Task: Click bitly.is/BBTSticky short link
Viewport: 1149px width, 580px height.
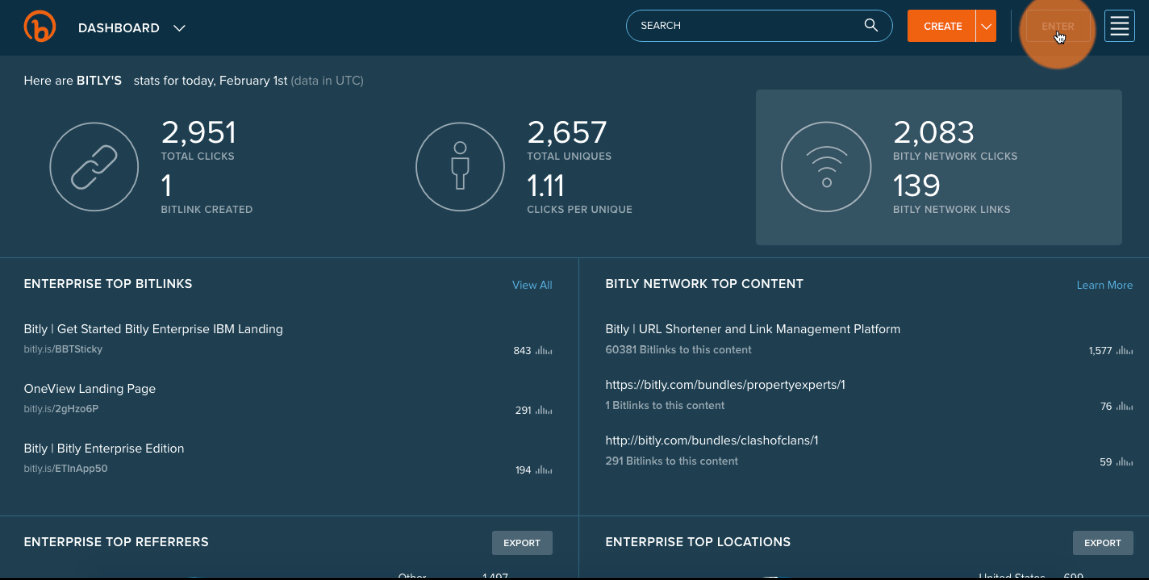Action: tap(63, 349)
